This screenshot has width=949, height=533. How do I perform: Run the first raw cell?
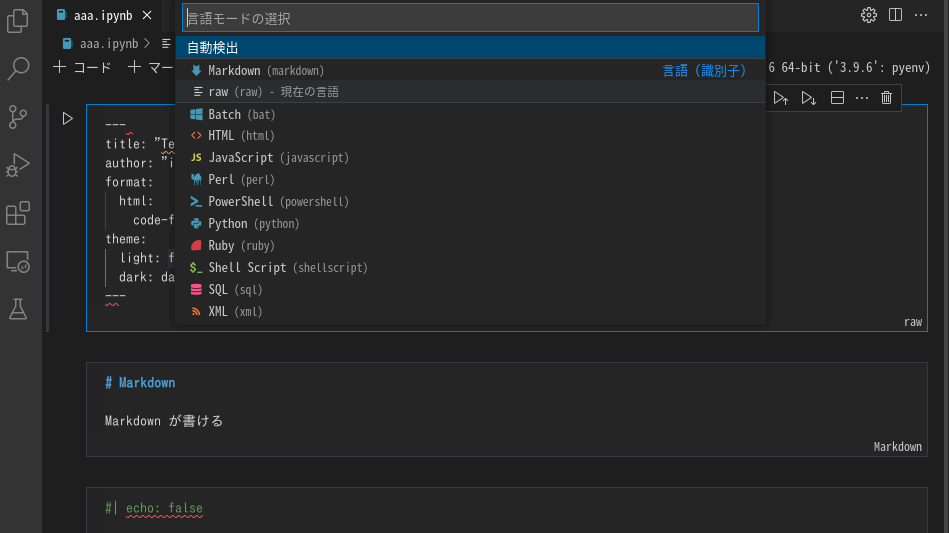coord(67,119)
